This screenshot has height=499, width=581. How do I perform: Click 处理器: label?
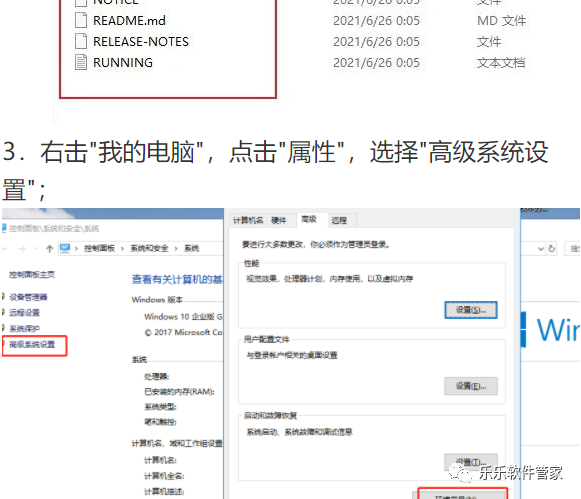[x=157, y=376]
